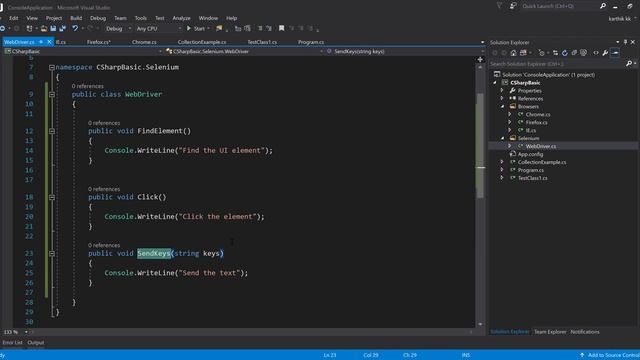The height and width of the screenshot is (360, 640).
Task: Open the Build menu
Action: [76, 18]
